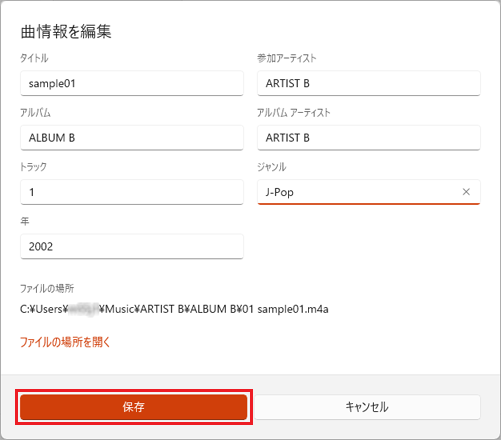Click the トラック label text
The width and height of the screenshot is (501, 440).
pyautogui.click(x=33, y=167)
